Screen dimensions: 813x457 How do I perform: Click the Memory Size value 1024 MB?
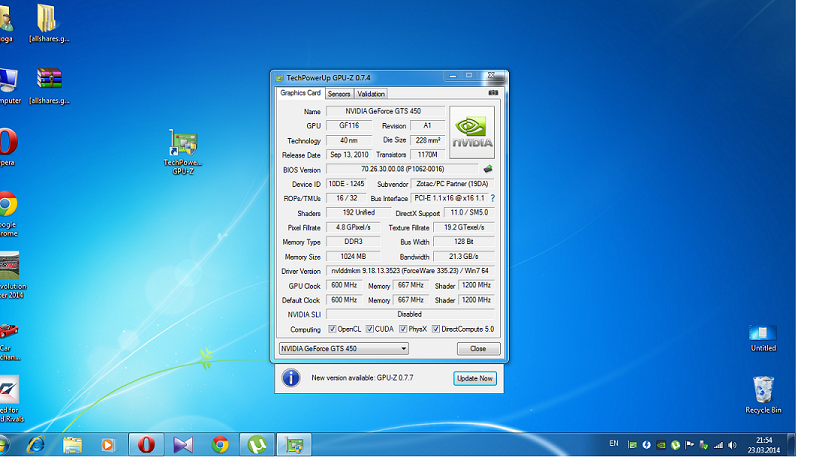click(353, 256)
